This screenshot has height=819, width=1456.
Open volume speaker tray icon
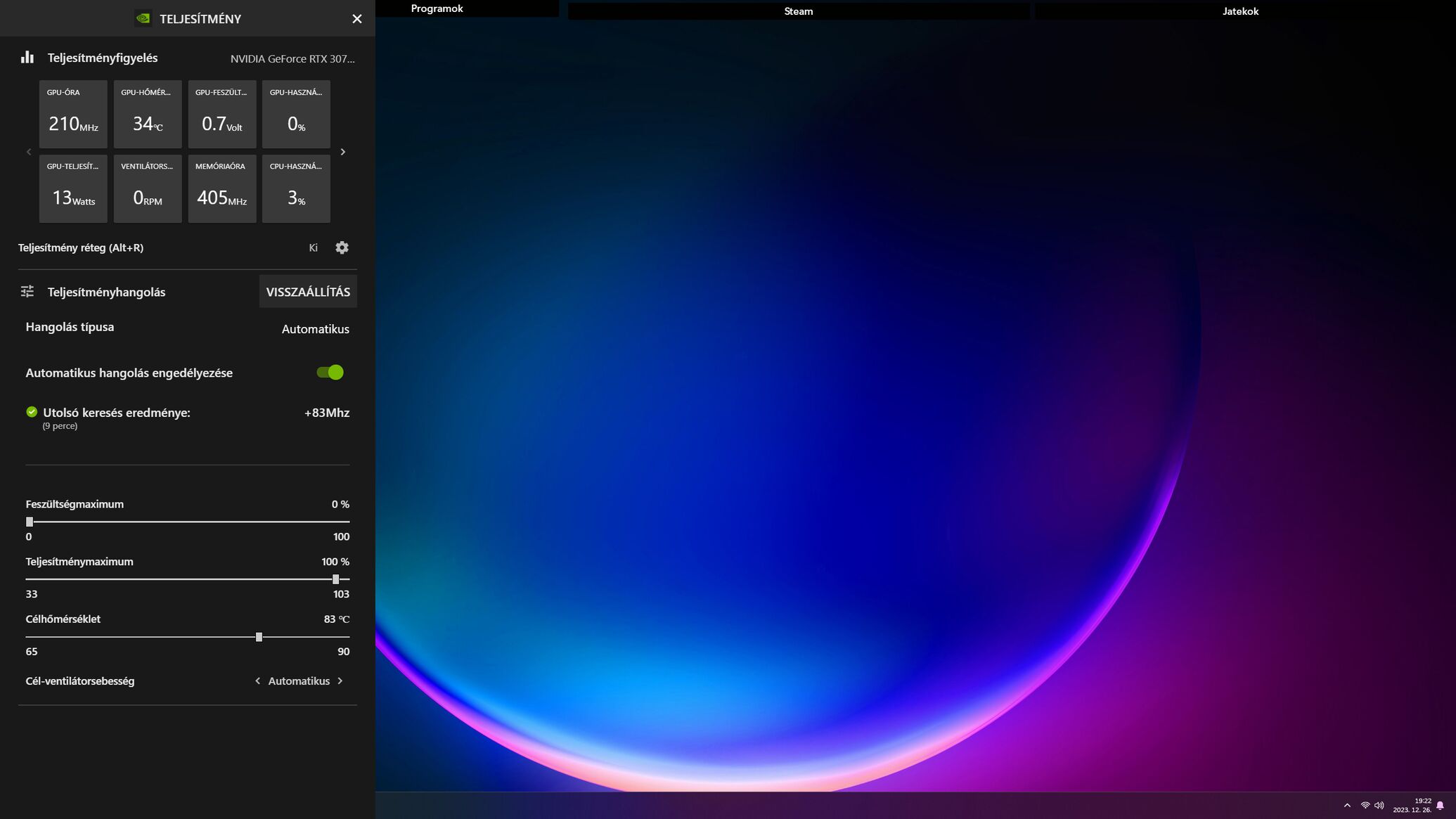[x=1379, y=806]
